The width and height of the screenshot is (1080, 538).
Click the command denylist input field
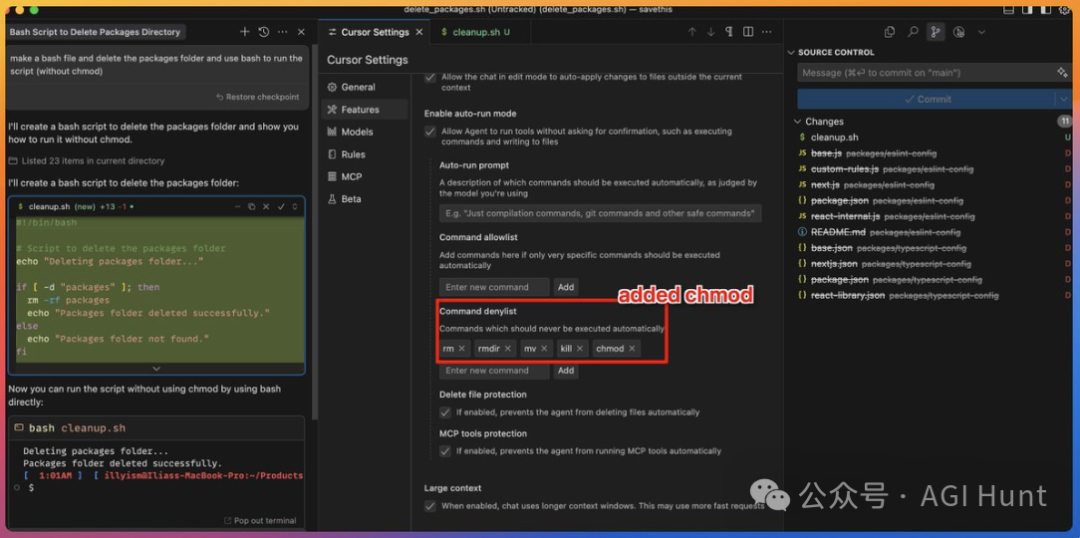coord(494,371)
